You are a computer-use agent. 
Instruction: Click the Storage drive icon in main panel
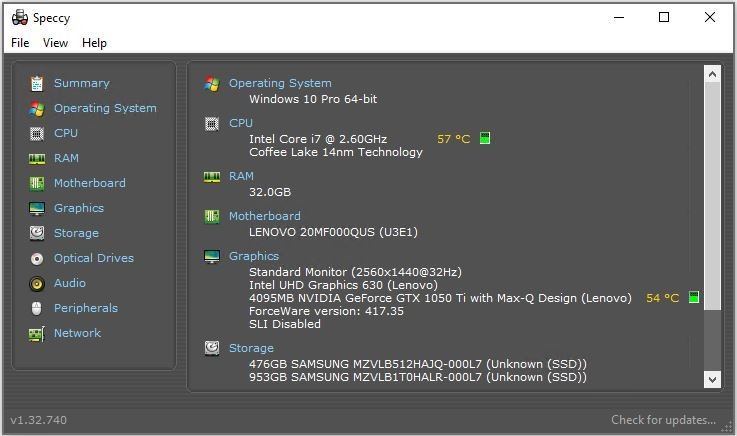click(x=212, y=348)
